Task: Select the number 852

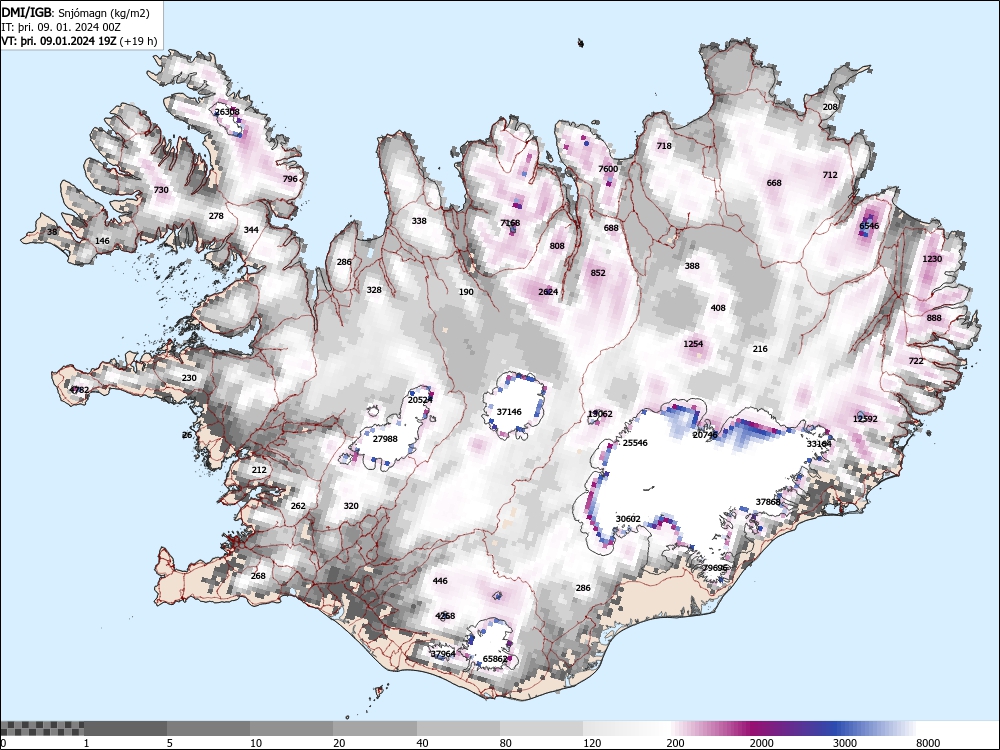Action: (598, 272)
